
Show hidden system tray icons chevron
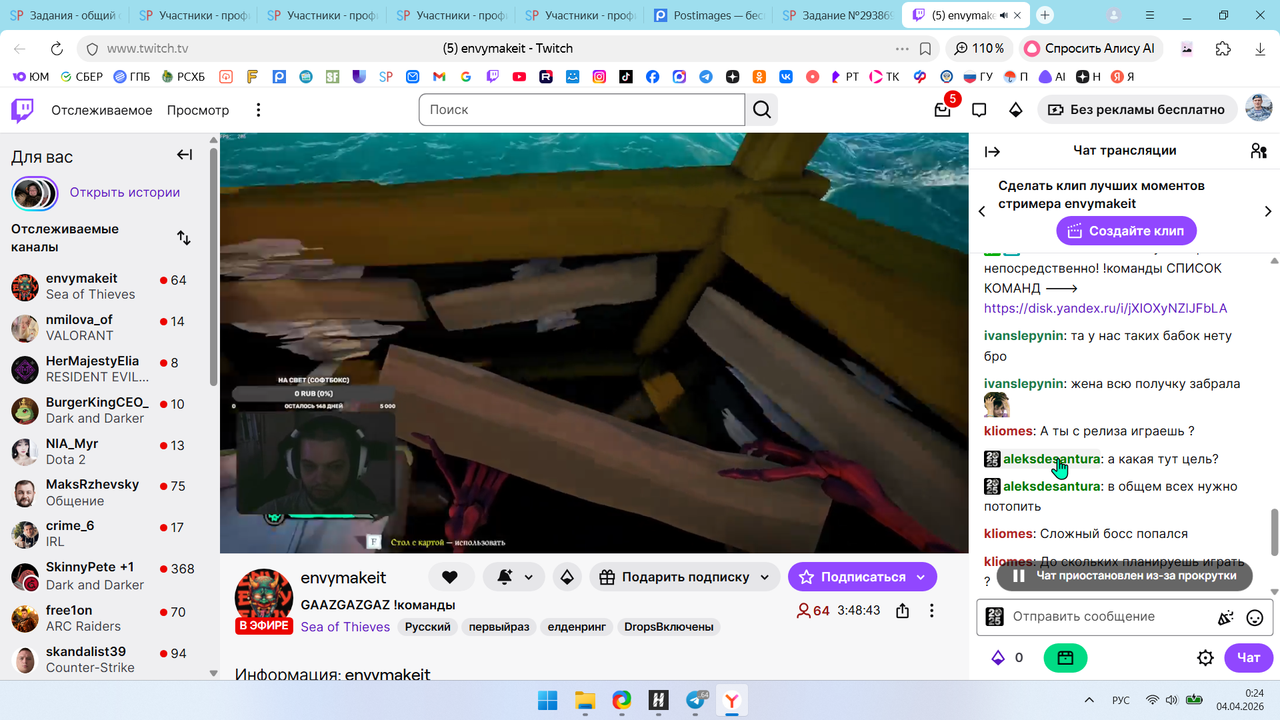click(1089, 700)
